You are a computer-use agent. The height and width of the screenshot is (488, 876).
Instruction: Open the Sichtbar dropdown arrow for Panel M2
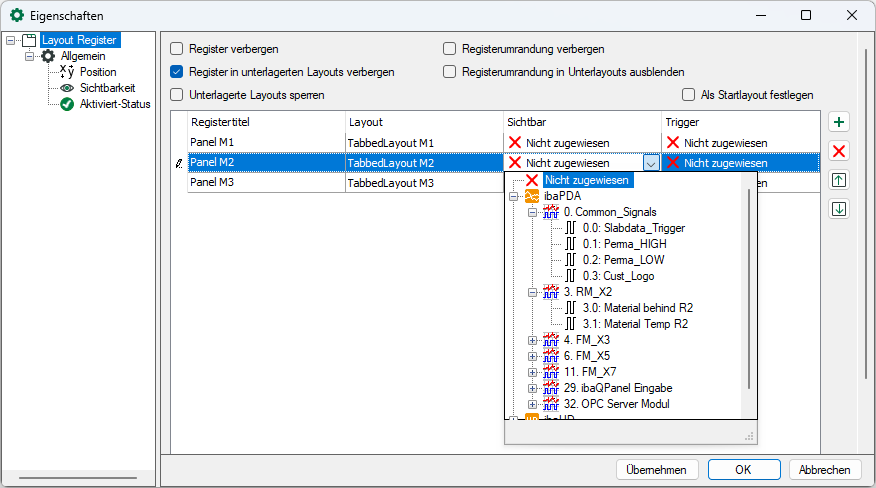click(x=651, y=163)
